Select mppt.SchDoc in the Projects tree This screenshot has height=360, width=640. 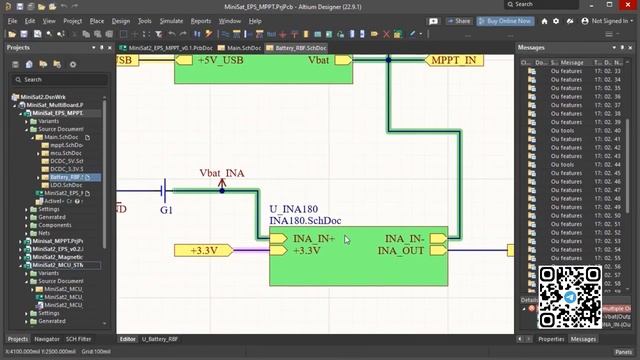click(x=67, y=145)
